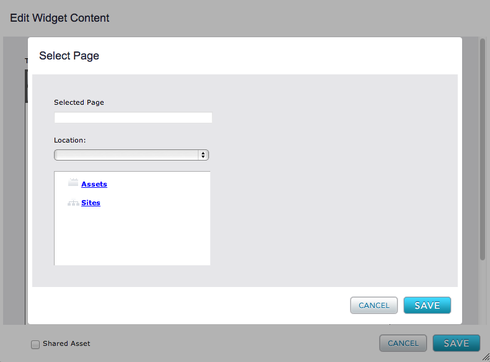Click the Edit Widget Content vertical scrollbar
This screenshot has height=362, width=490.
click(x=482, y=149)
